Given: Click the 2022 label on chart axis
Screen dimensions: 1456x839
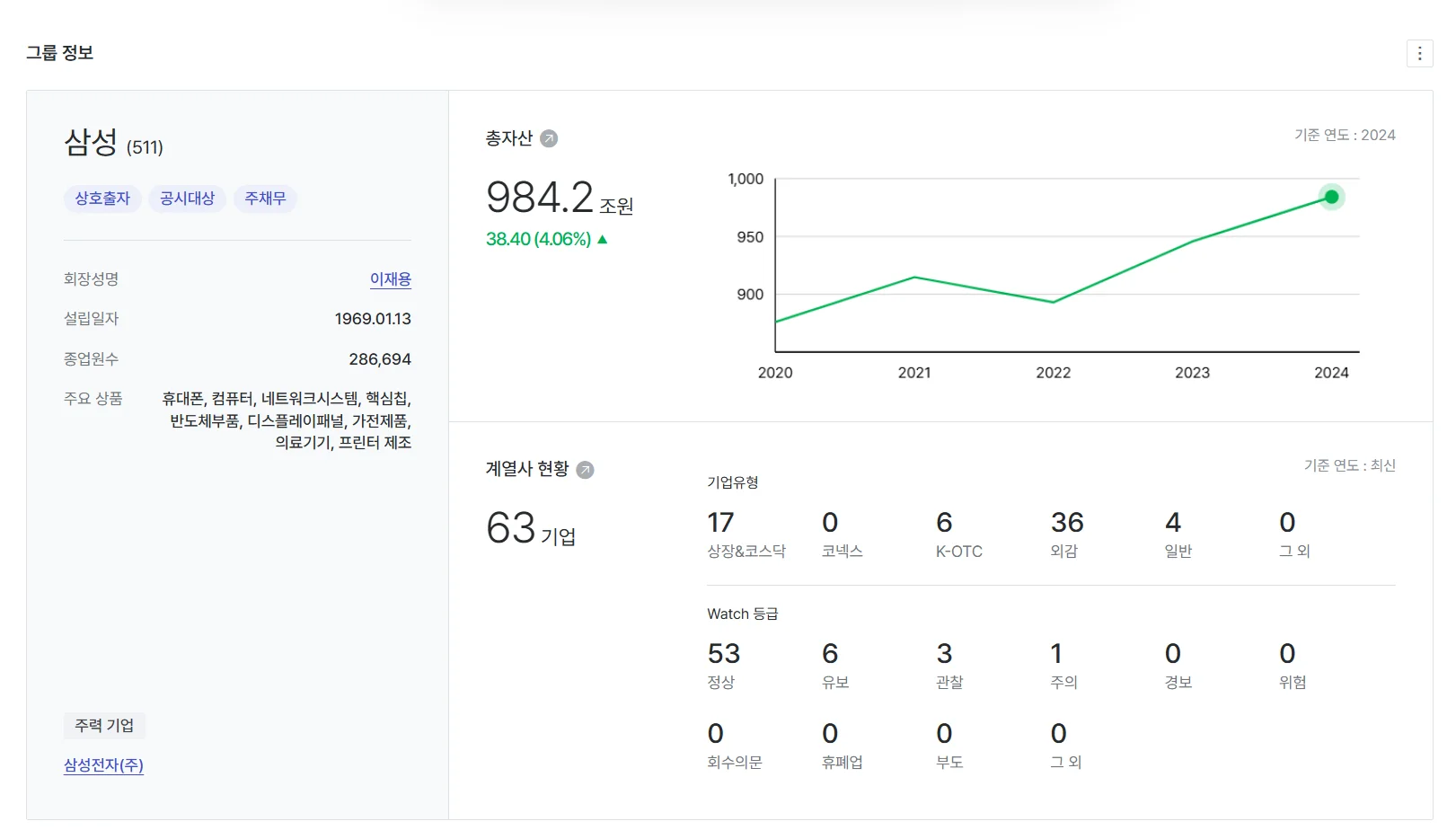Looking at the screenshot, I should [1053, 373].
